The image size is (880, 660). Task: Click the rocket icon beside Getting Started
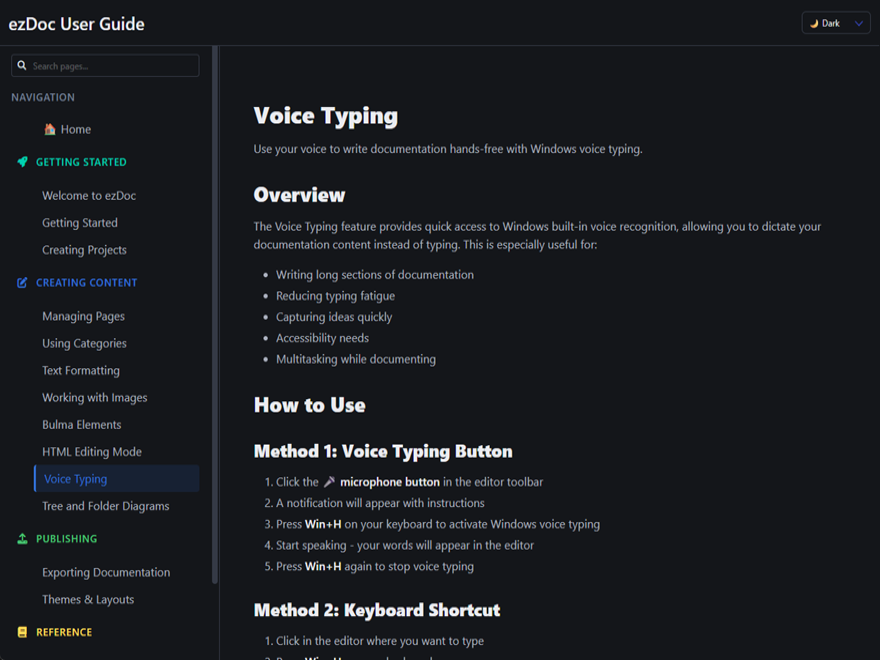pos(22,162)
